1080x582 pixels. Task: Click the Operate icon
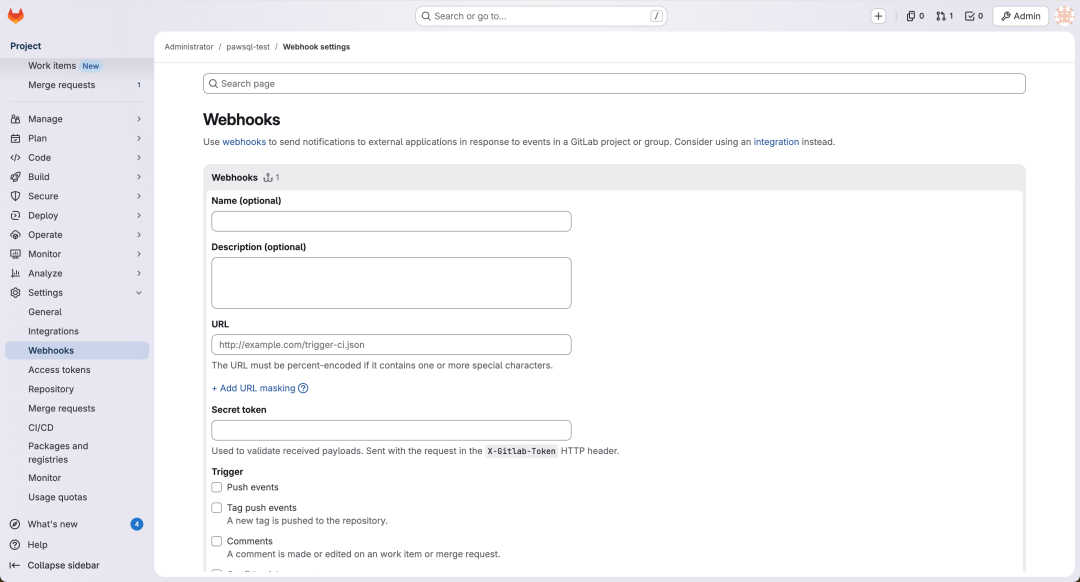pyautogui.click(x=15, y=235)
